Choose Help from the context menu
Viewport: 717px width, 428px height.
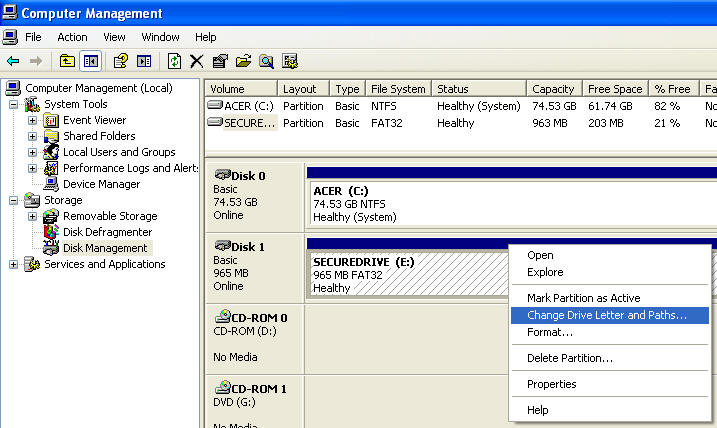coord(610,410)
